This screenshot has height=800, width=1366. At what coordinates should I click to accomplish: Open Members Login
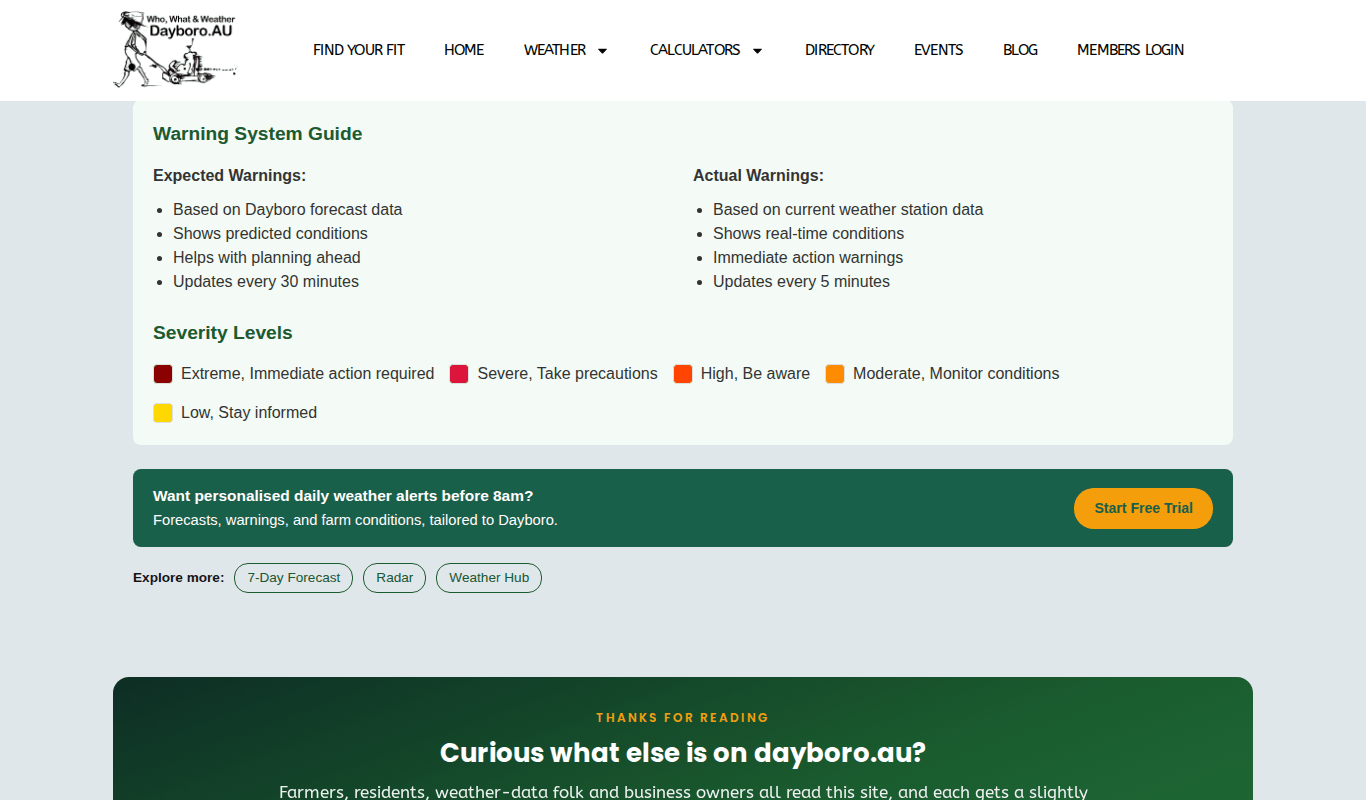tap(1130, 50)
